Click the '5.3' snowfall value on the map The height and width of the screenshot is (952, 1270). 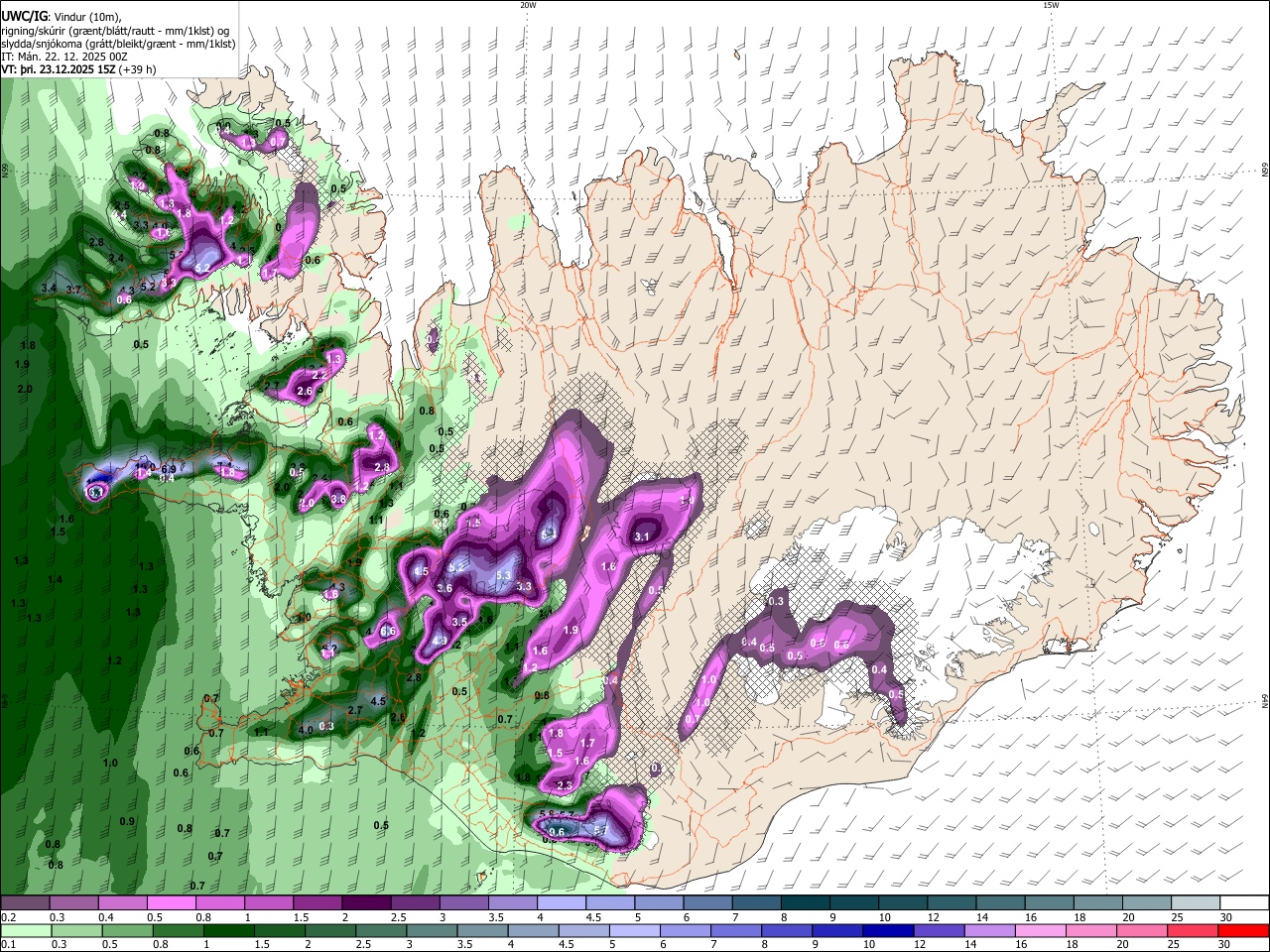[x=503, y=575]
